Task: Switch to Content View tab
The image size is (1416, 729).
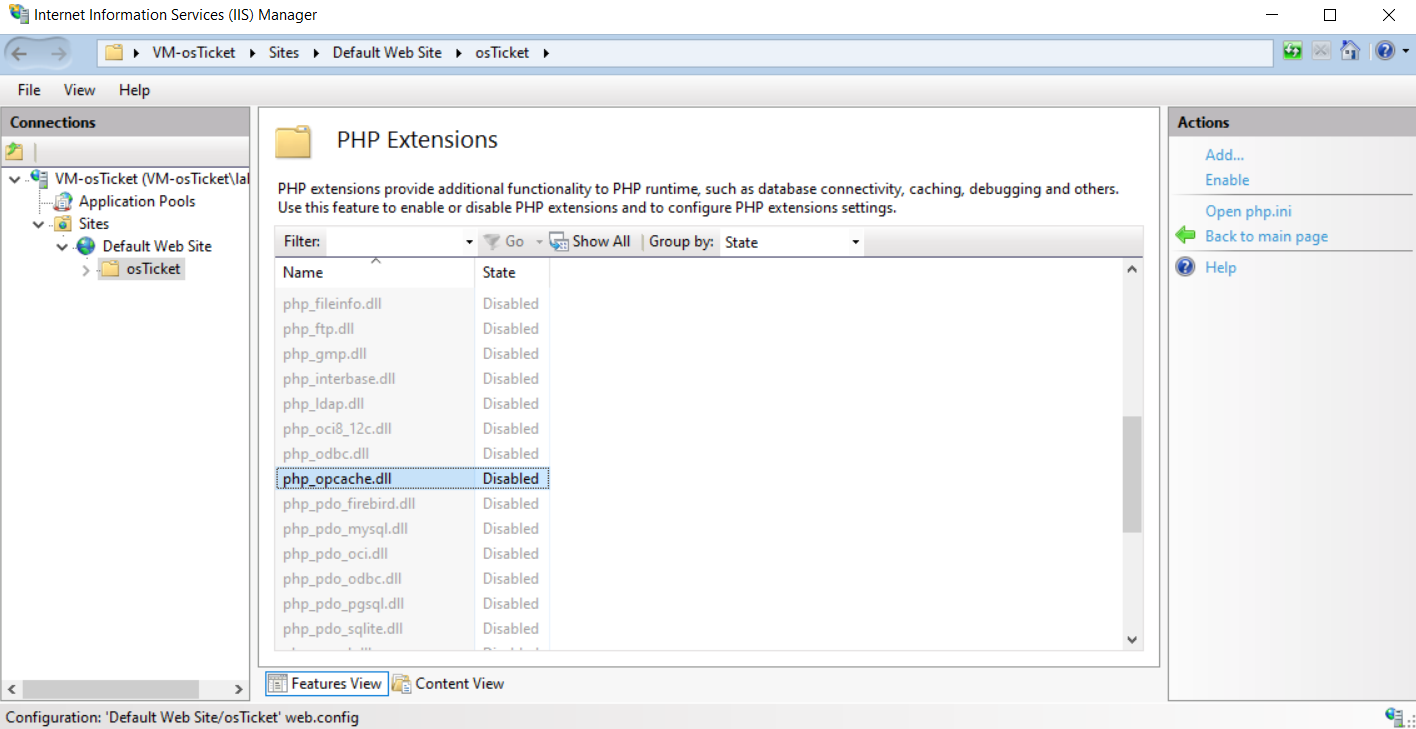Action: (448, 683)
